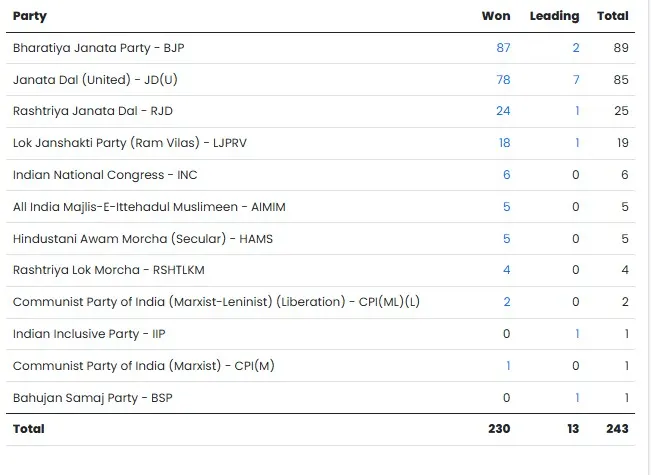
Task: Open LJPRV won seats link 18
Action: (x=503, y=143)
